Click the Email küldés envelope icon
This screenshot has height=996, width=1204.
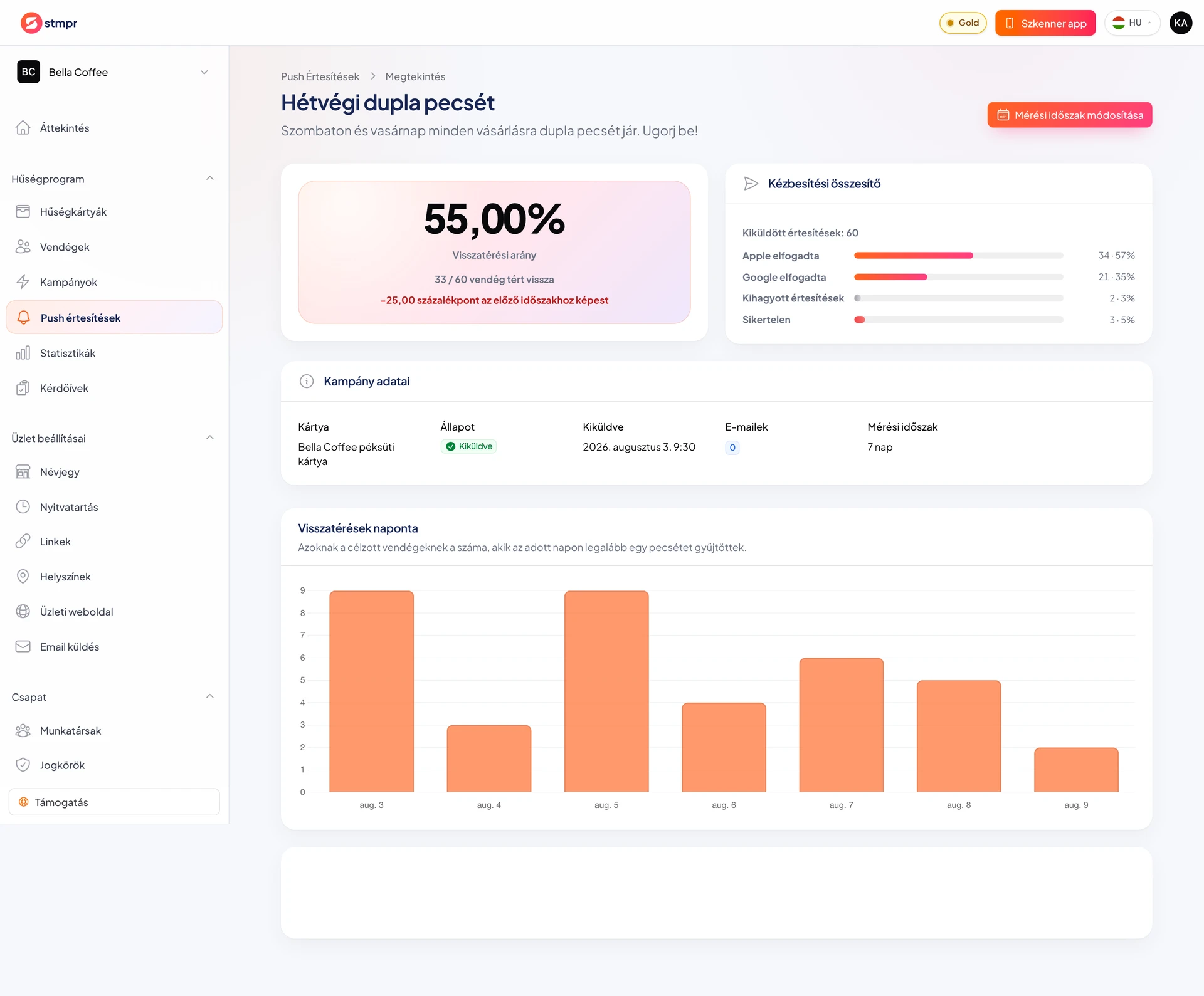click(23, 647)
